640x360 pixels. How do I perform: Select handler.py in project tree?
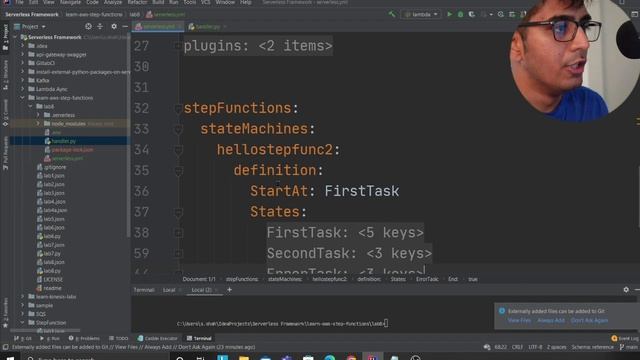(x=64, y=141)
